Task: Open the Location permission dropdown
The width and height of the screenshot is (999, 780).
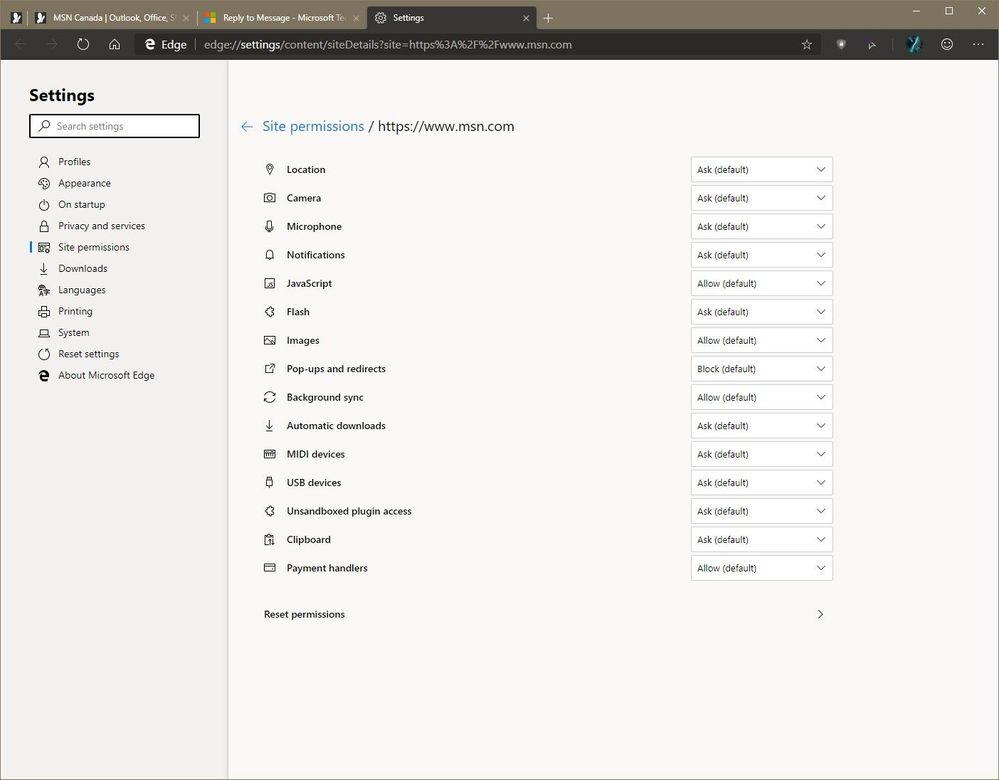Action: pyautogui.click(x=761, y=170)
